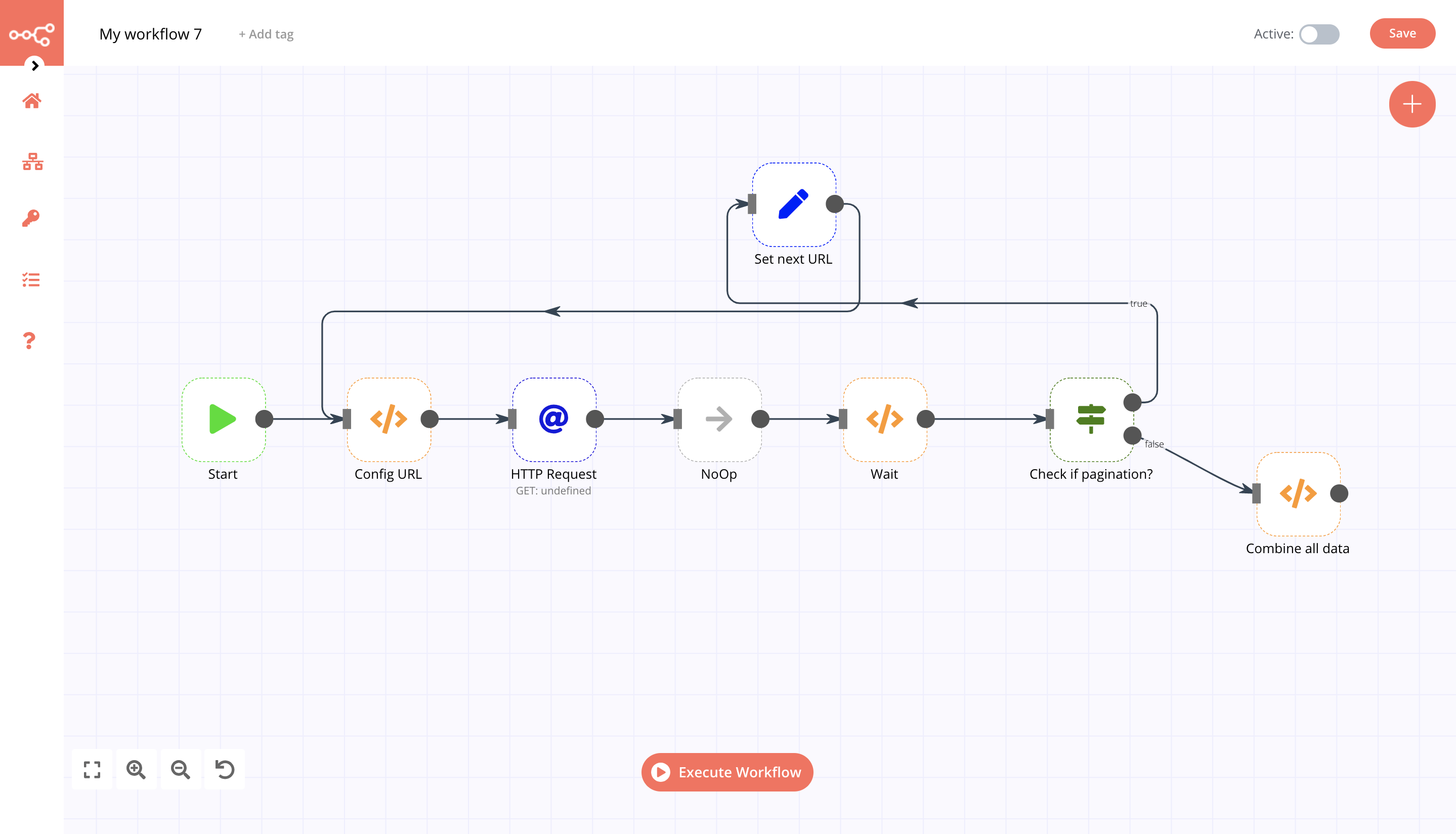
Task: Click the Save button
Action: tap(1401, 33)
